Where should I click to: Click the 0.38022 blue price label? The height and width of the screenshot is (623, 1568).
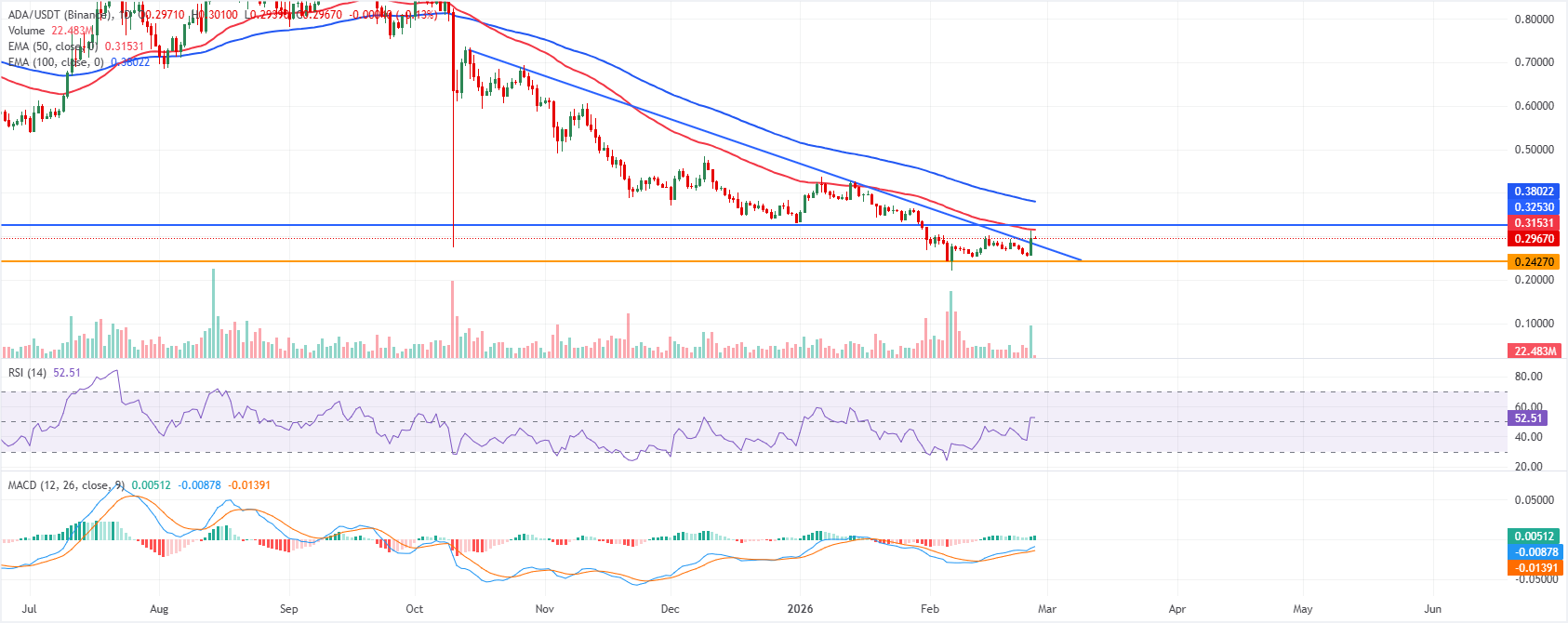[1534, 192]
